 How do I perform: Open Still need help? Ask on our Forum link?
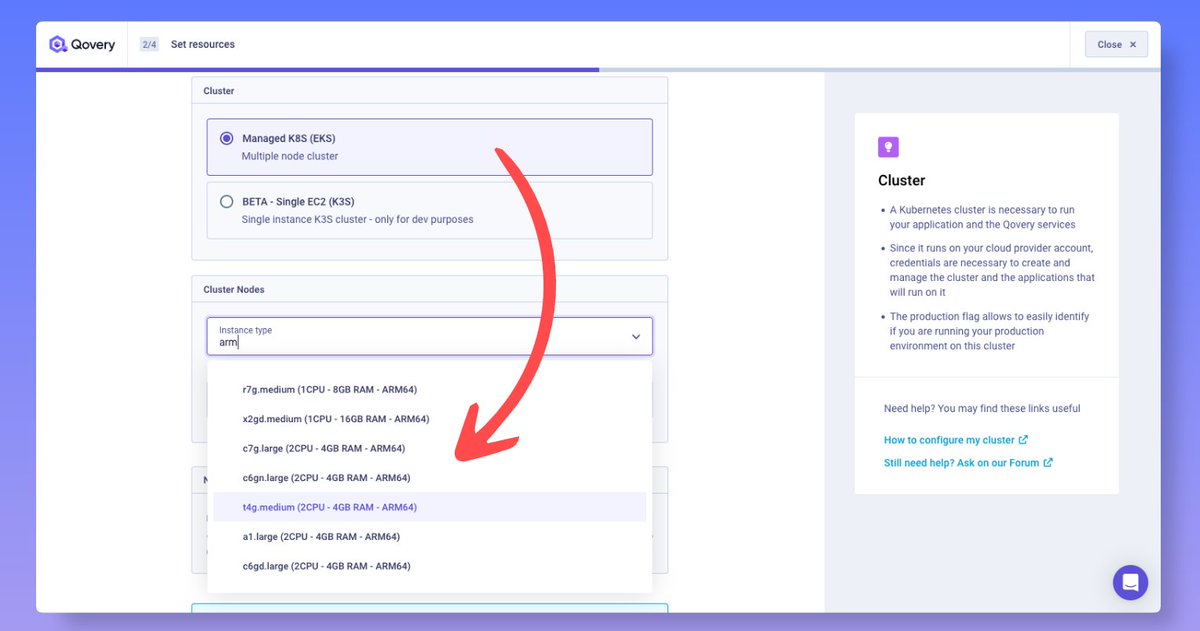[968, 463]
